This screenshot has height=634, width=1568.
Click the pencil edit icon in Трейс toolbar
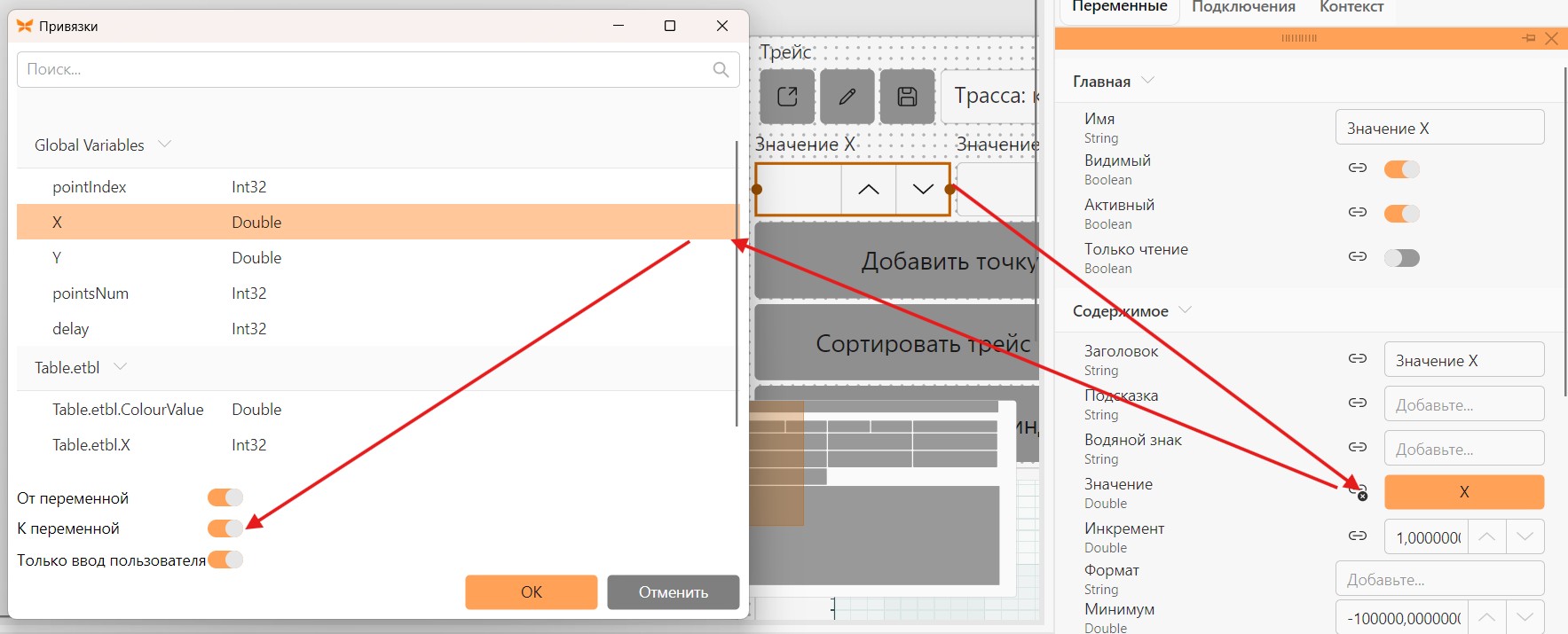pyautogui.click(x=847, y=97)
